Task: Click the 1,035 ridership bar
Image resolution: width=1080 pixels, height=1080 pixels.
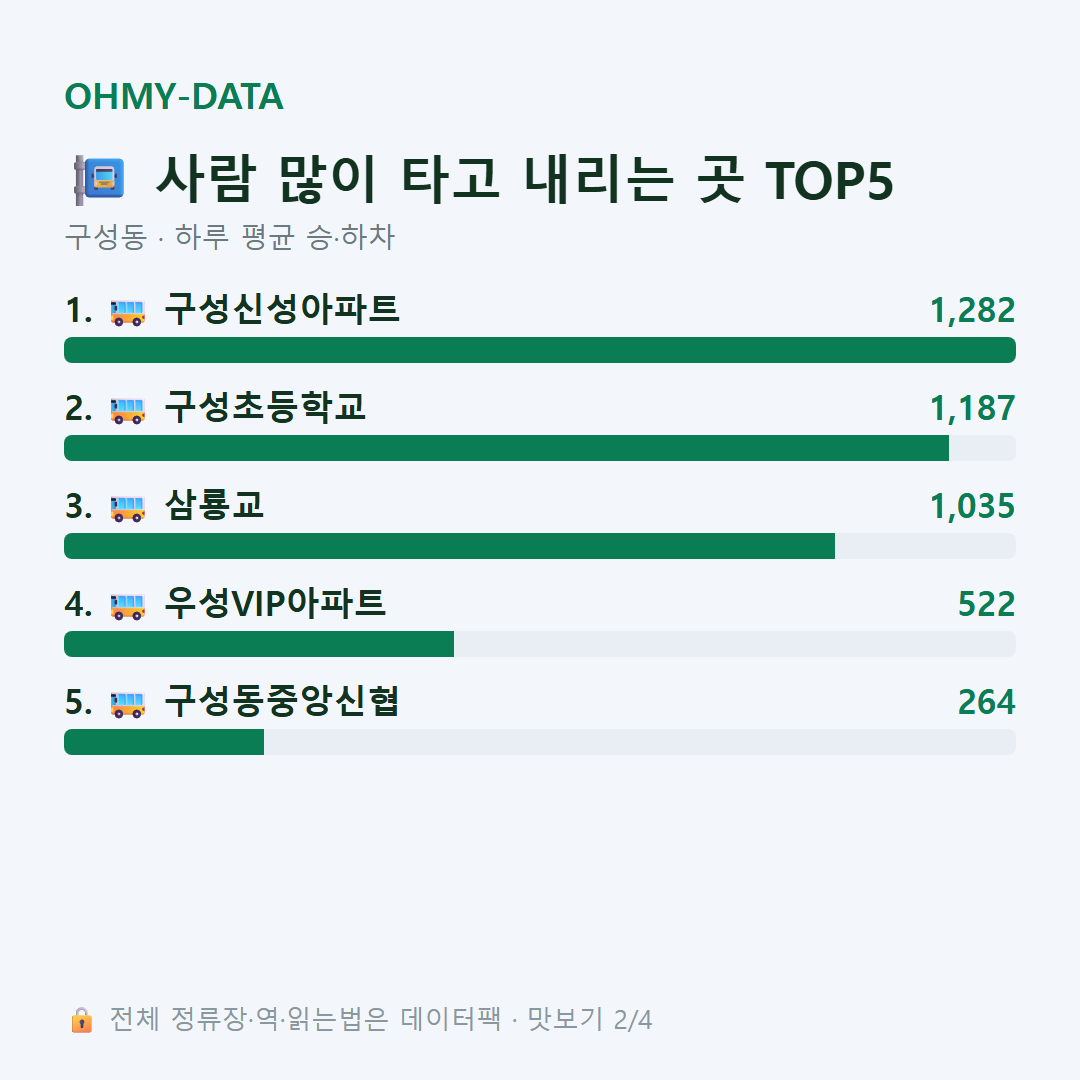Action: coord(540,546)
